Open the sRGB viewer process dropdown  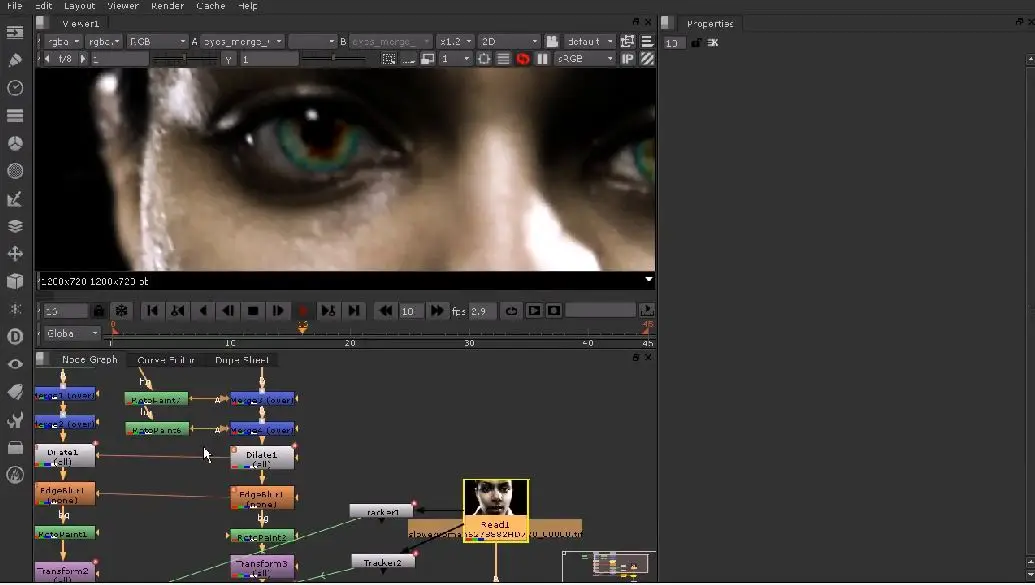pyautogui.click(x=585, y=59)
